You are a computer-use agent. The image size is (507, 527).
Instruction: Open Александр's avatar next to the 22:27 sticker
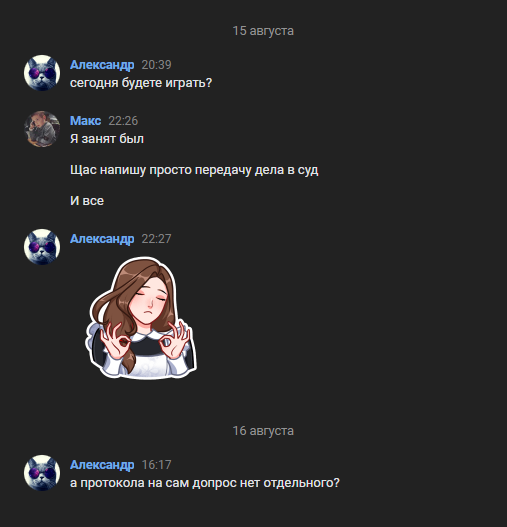[42, 247]
